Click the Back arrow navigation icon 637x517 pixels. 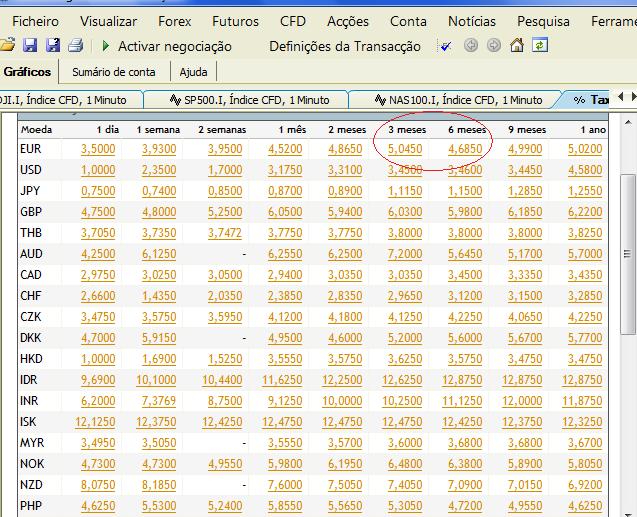pos(471,45)
